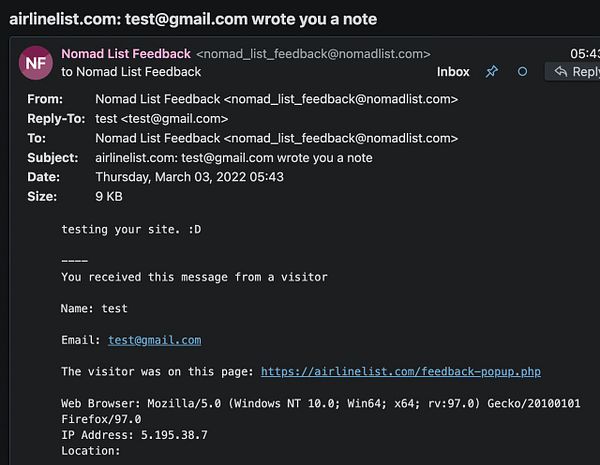Click the "testing your site" message text

(x=130, y=229)
